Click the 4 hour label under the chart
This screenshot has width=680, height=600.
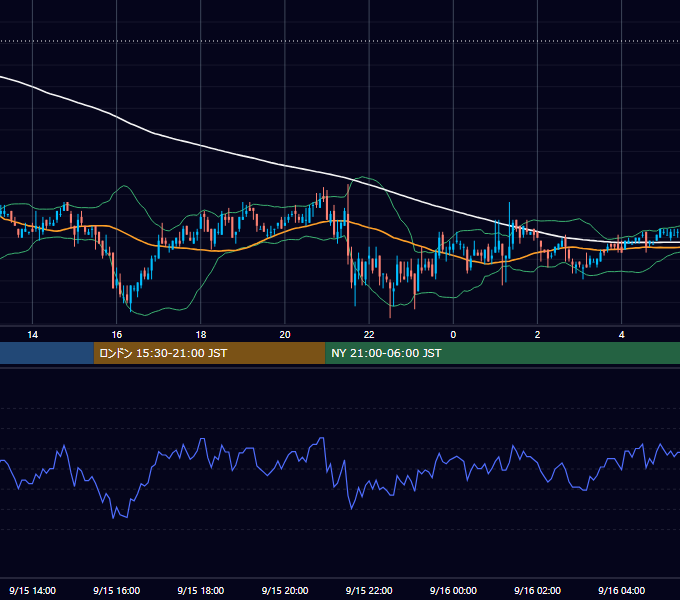point(621,335)
